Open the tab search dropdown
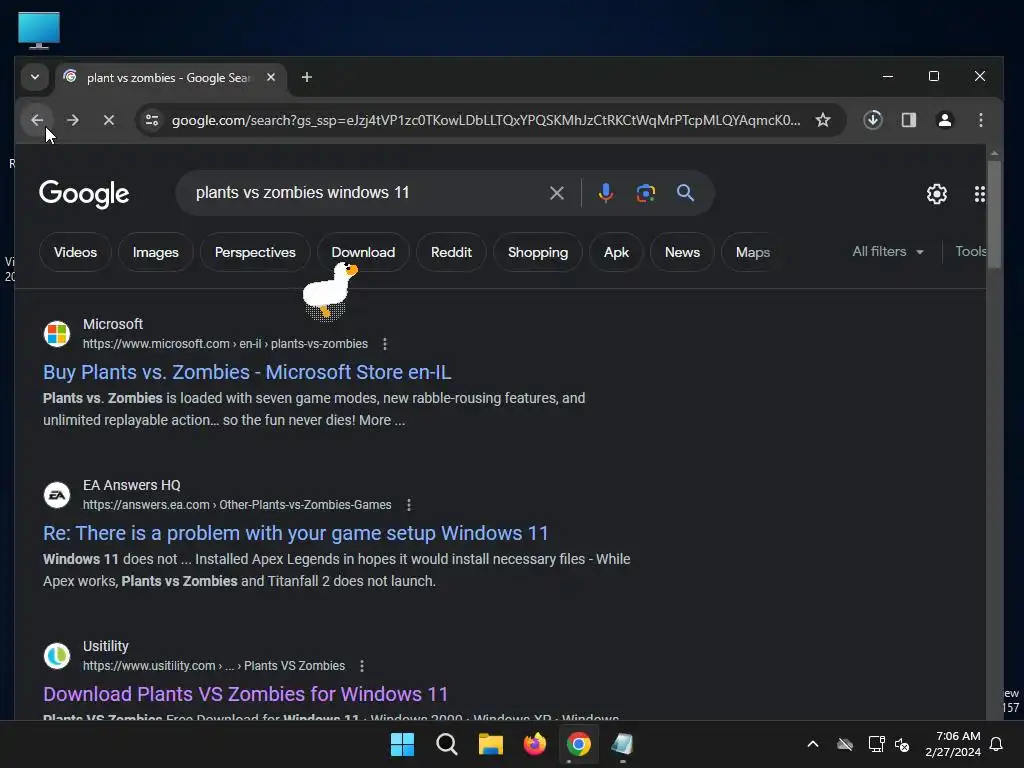 pyautogui.click(x=35, y=77)
